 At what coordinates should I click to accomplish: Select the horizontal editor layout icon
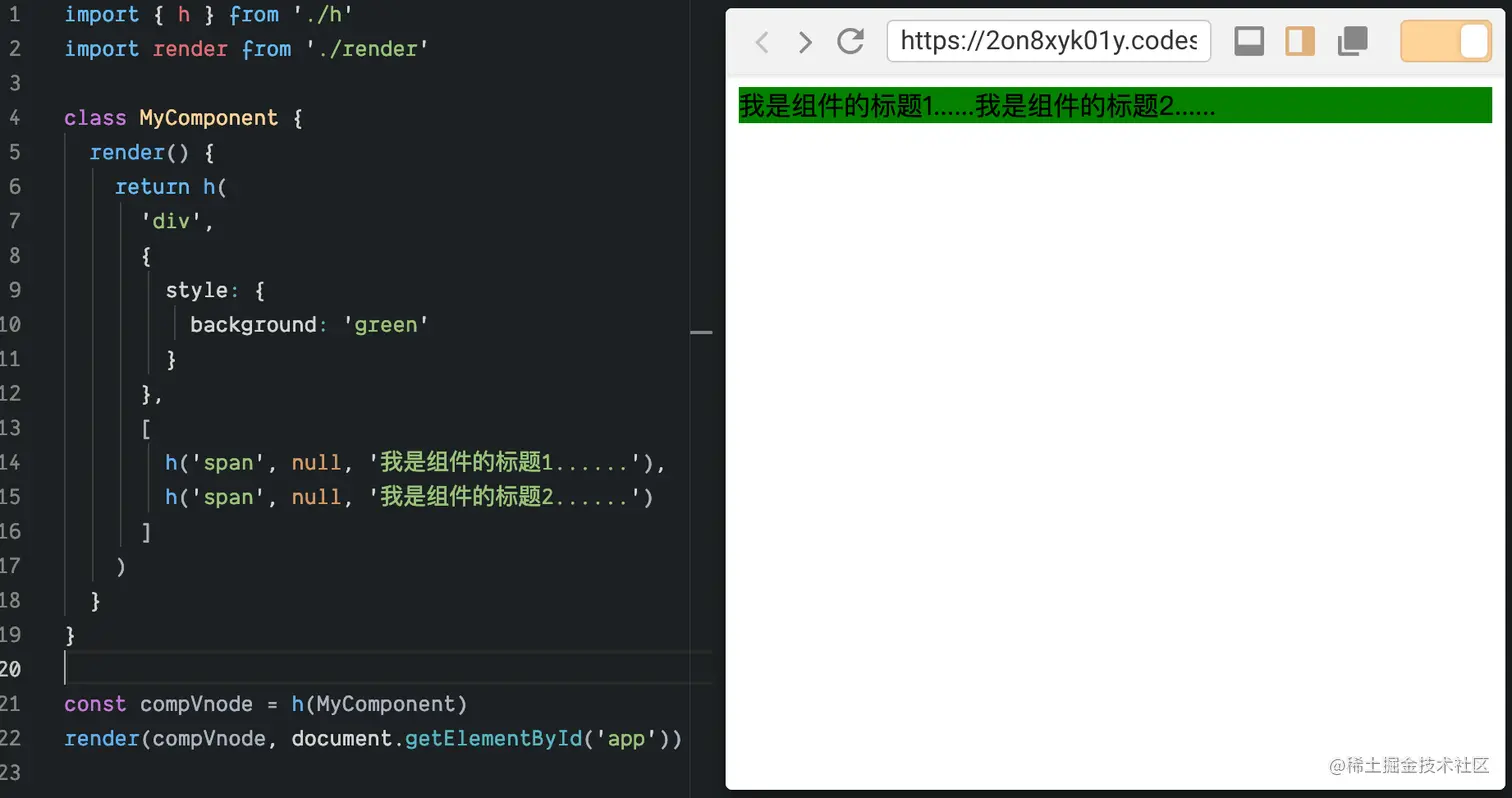tap(1248, 41)
